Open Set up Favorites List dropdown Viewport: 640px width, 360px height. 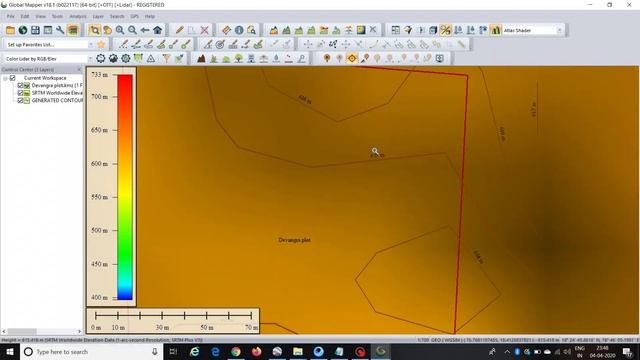(x=90, y=44)
